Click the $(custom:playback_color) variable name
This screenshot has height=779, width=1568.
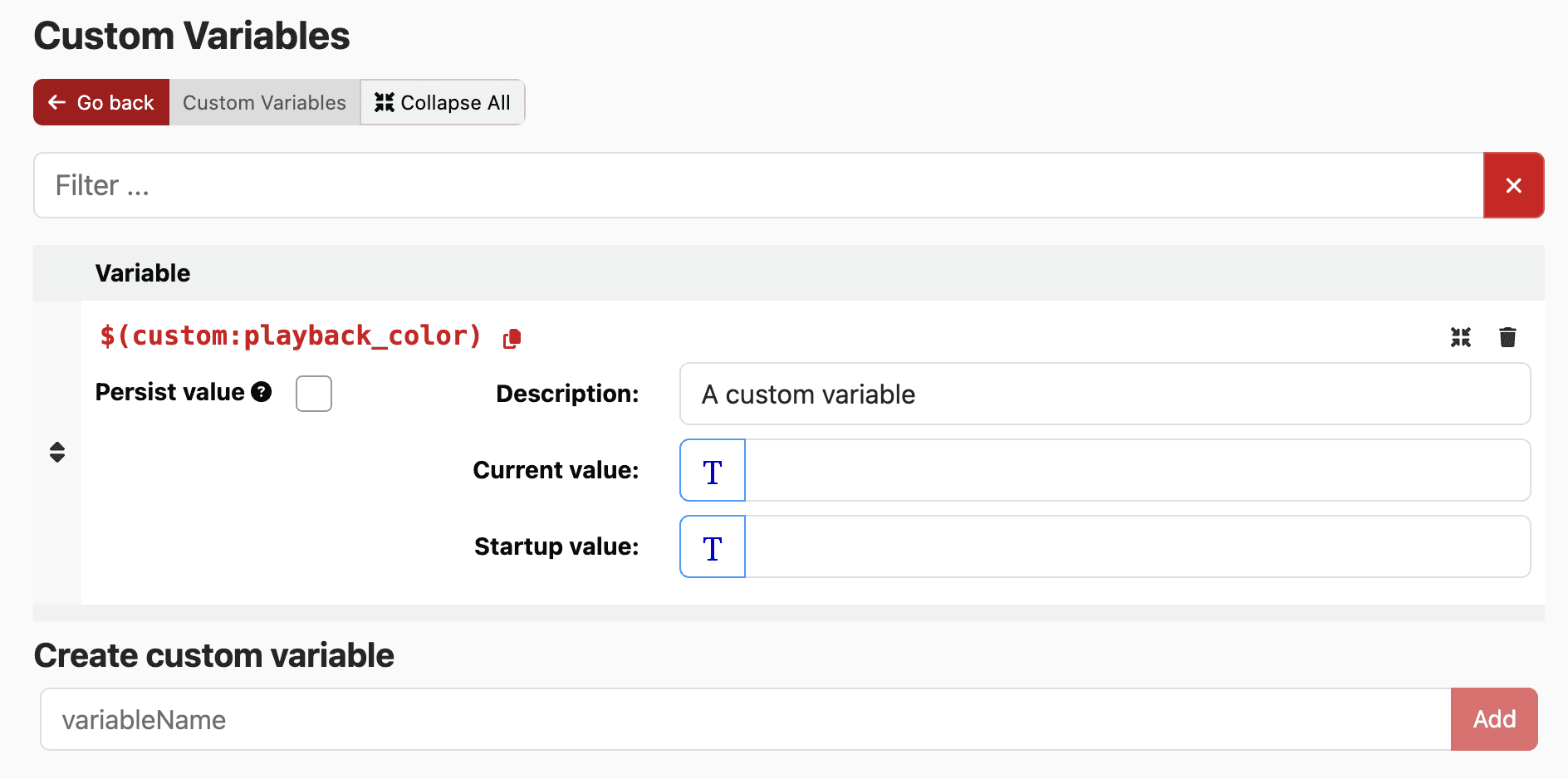tap(291, 336)
